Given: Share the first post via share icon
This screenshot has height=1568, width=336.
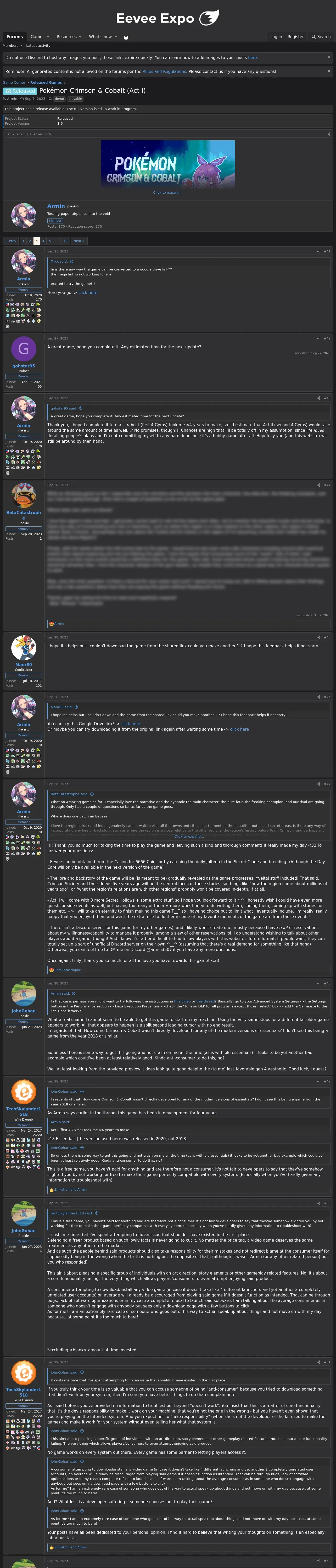Looking at the screenshot, I should pos(329,134).
